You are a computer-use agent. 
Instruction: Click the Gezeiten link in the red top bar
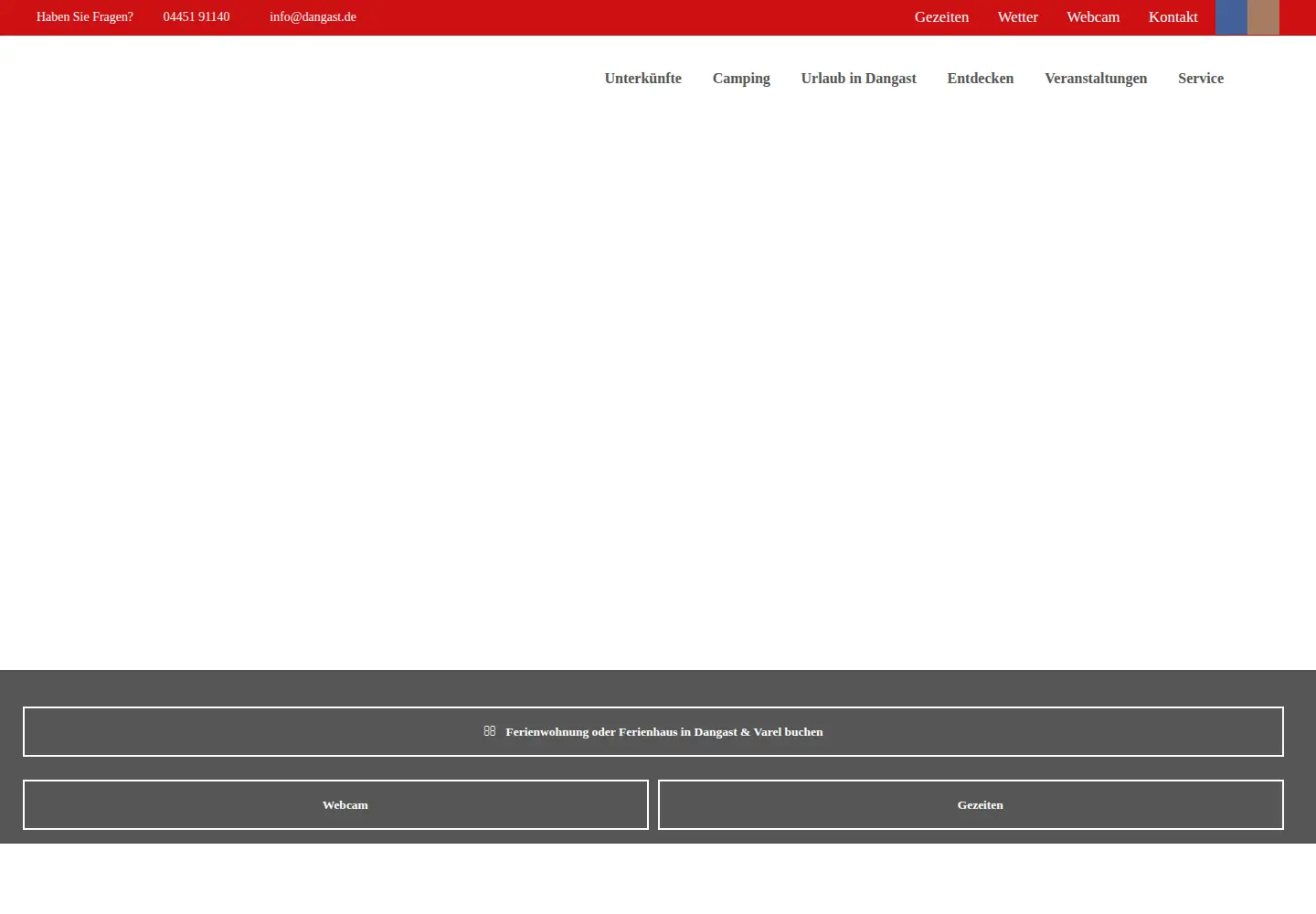click(941, 17)
